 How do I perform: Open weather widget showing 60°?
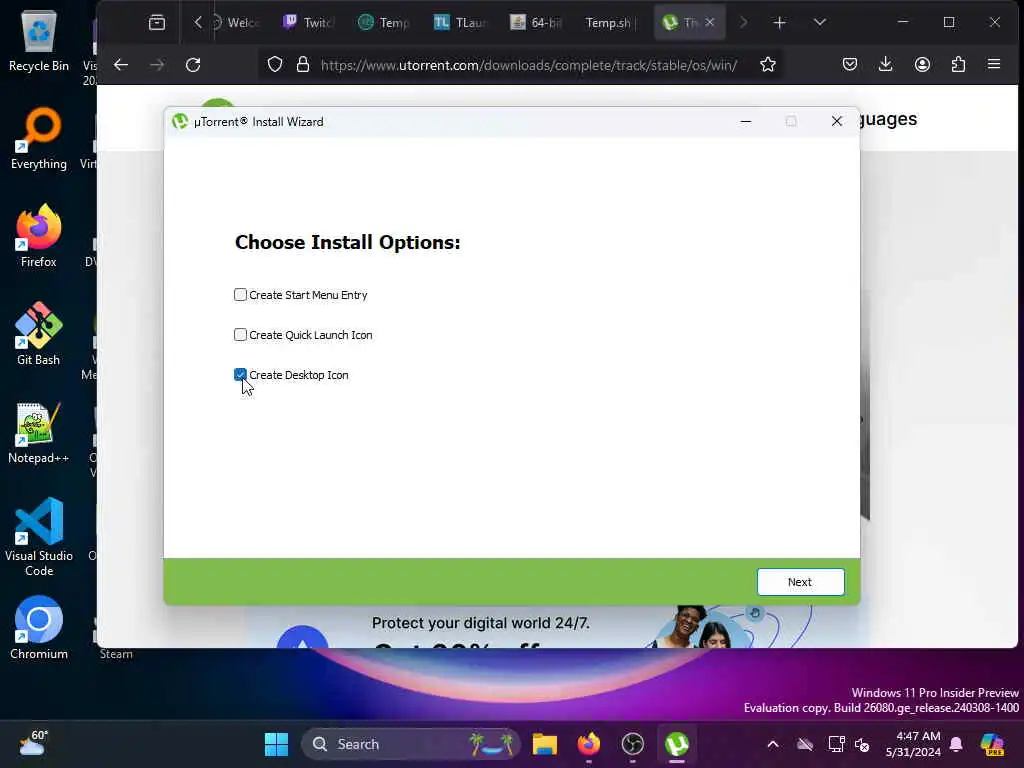click(33, 743)
